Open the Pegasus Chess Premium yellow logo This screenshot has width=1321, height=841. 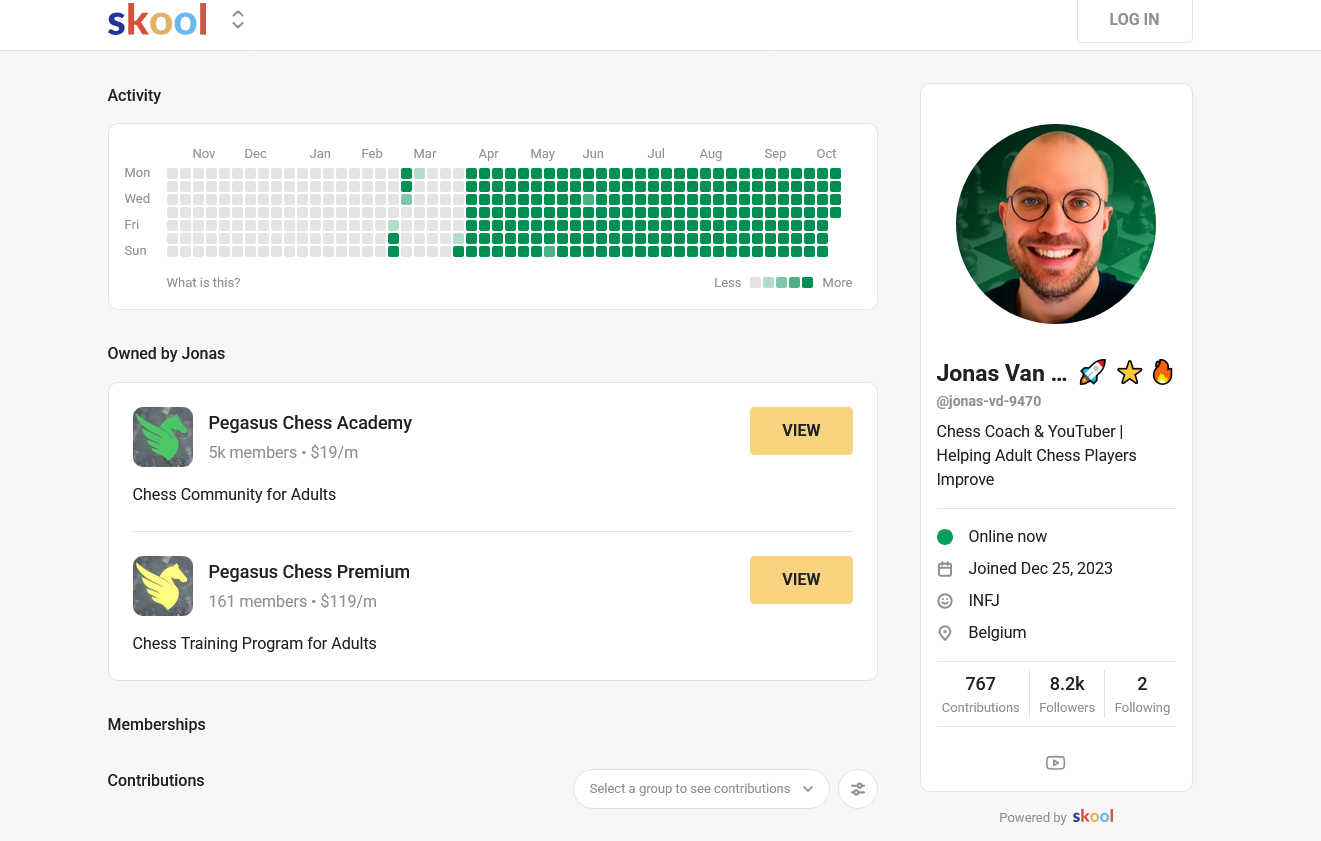pyautogui.click(x=163, y=586)
